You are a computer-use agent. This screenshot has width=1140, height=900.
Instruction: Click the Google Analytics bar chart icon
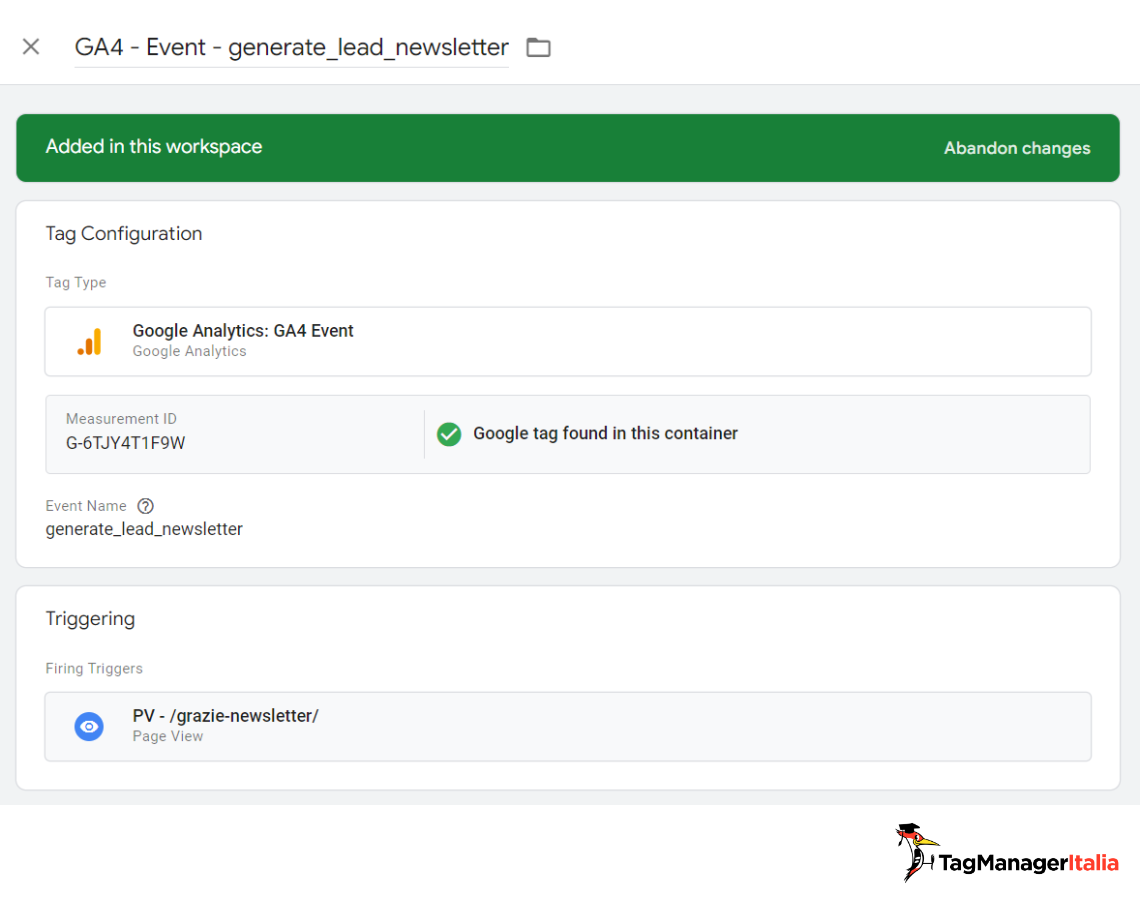(x=89, y=342)
